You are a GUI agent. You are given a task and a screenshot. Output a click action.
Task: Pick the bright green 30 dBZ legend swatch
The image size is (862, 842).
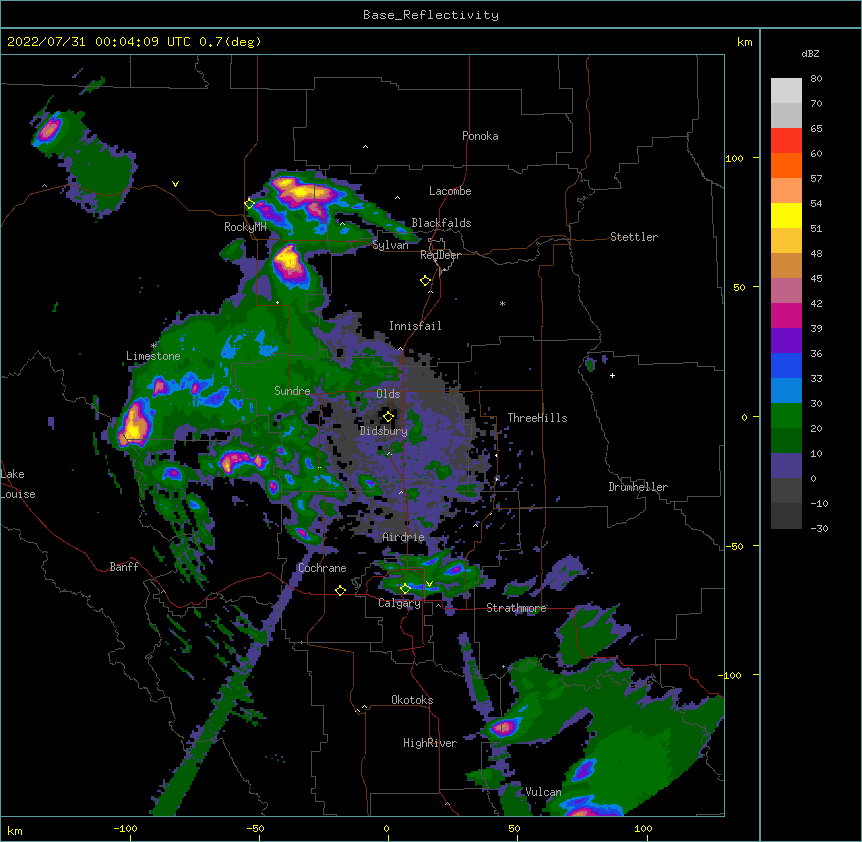click(x=786, y=415)
